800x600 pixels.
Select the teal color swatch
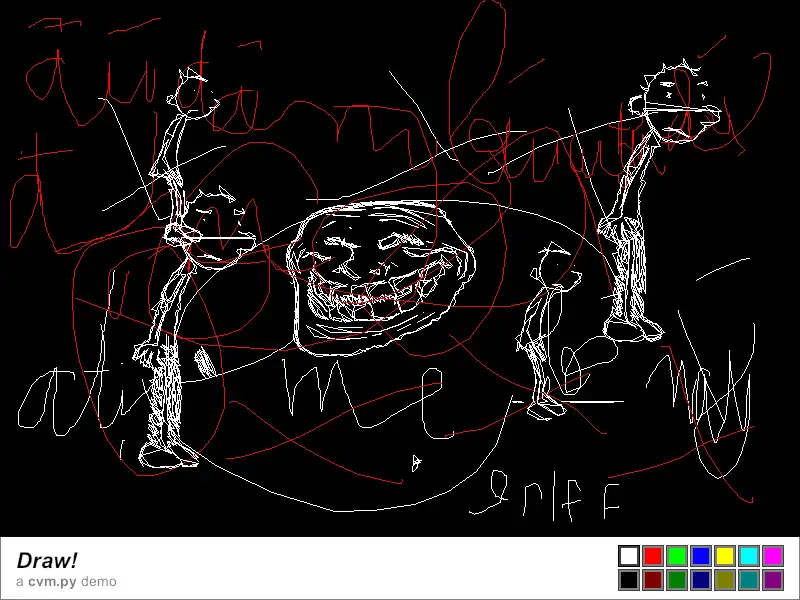click(x=749, y=580)
